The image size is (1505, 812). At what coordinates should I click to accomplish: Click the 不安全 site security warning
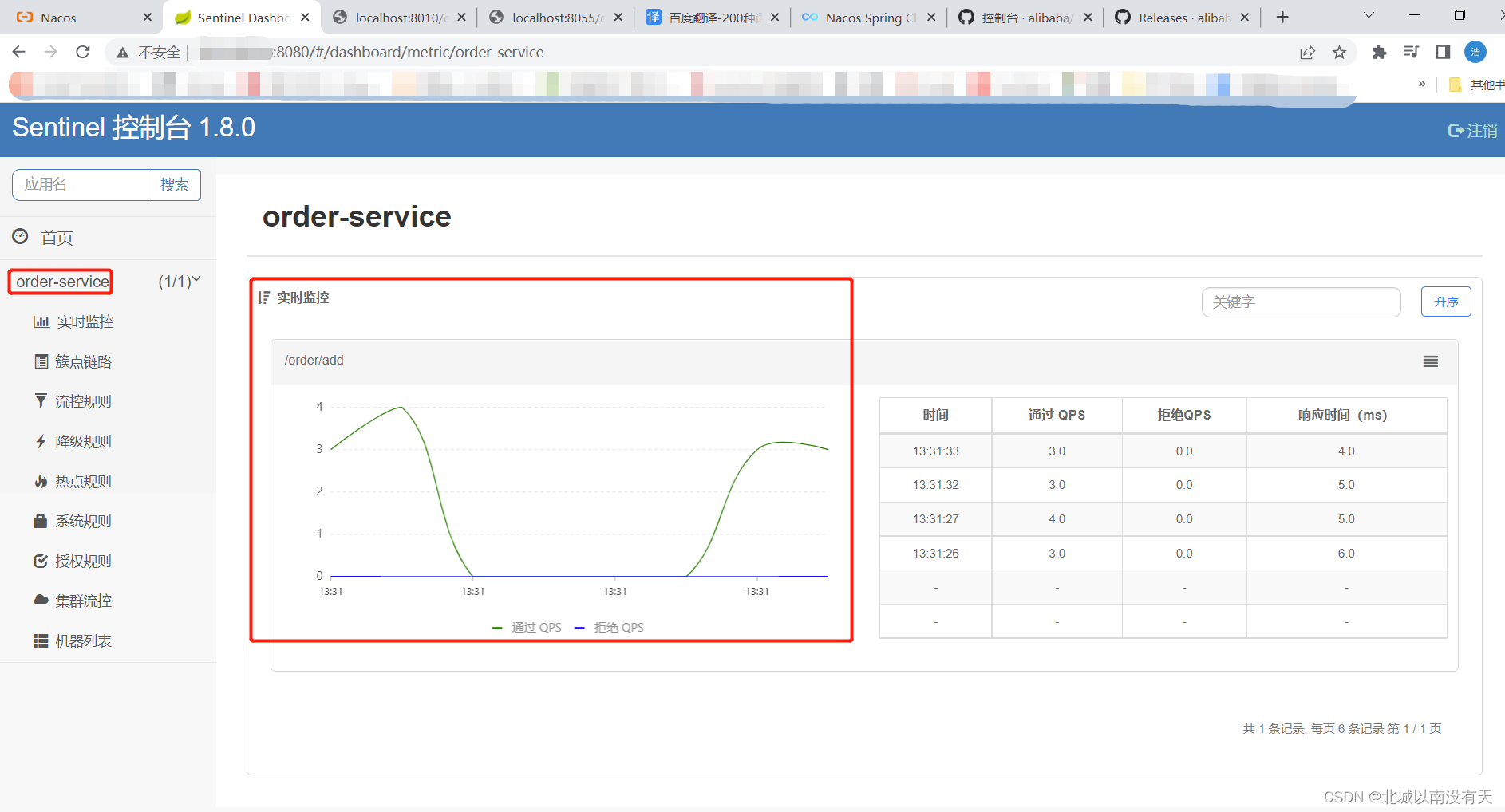pyautogui.click(x=149, y=53)
